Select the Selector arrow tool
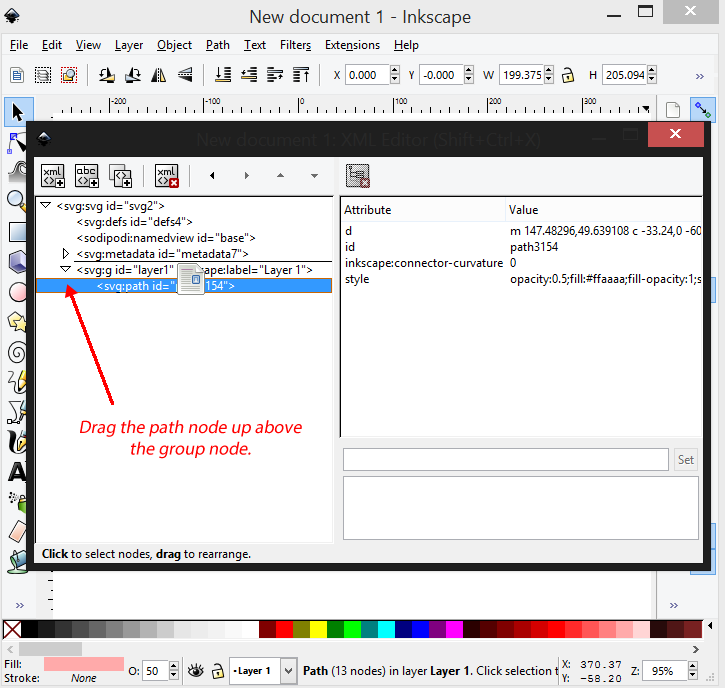 [18, 112]
